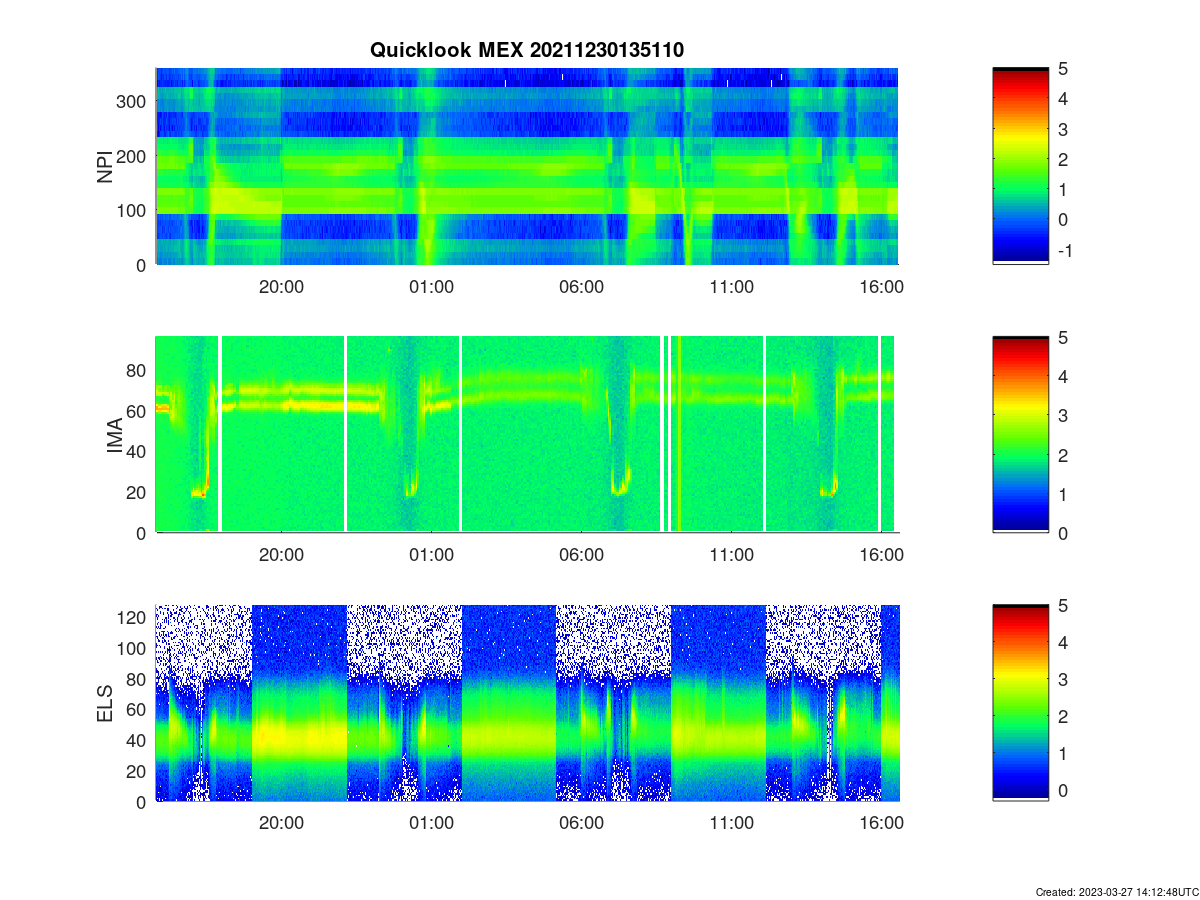
Task: Click the 40 tick on the ELS y-axis
Action: coord(137,741)
